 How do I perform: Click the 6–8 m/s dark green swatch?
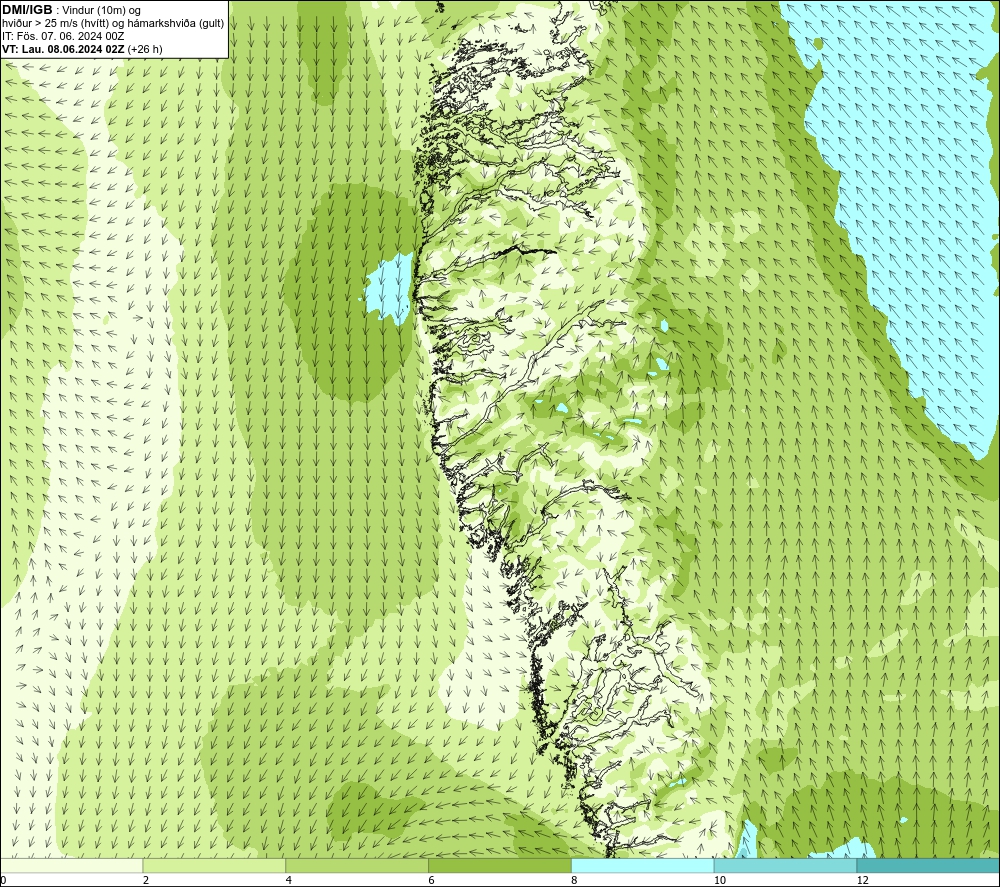500,865
